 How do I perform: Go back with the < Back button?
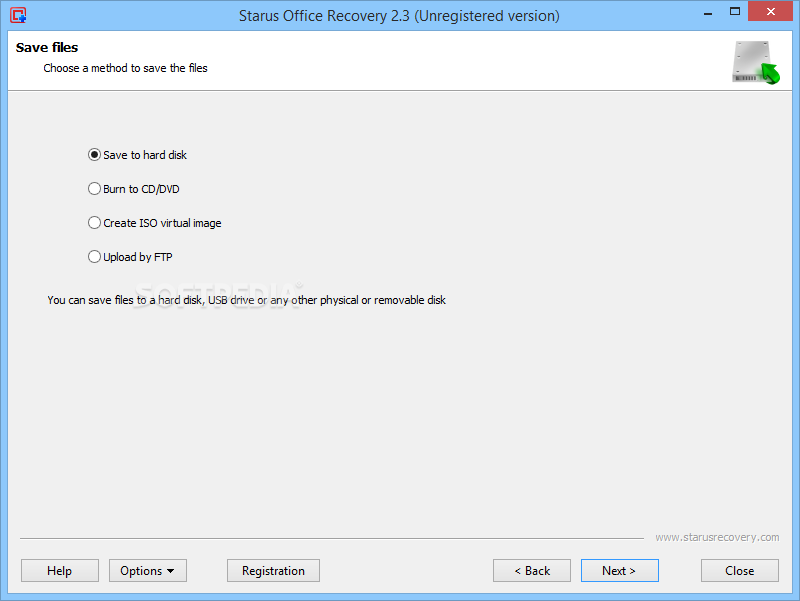pos(532,570)
